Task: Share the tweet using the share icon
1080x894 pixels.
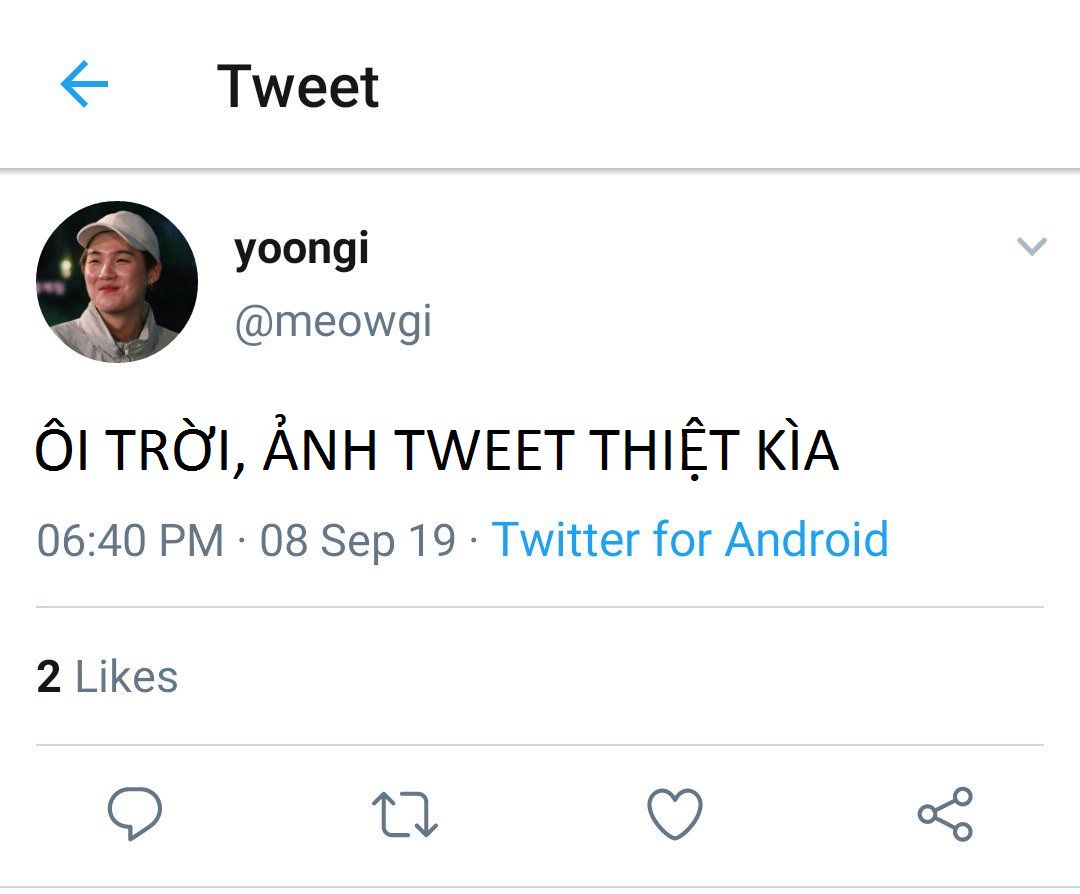Action: 945,813
